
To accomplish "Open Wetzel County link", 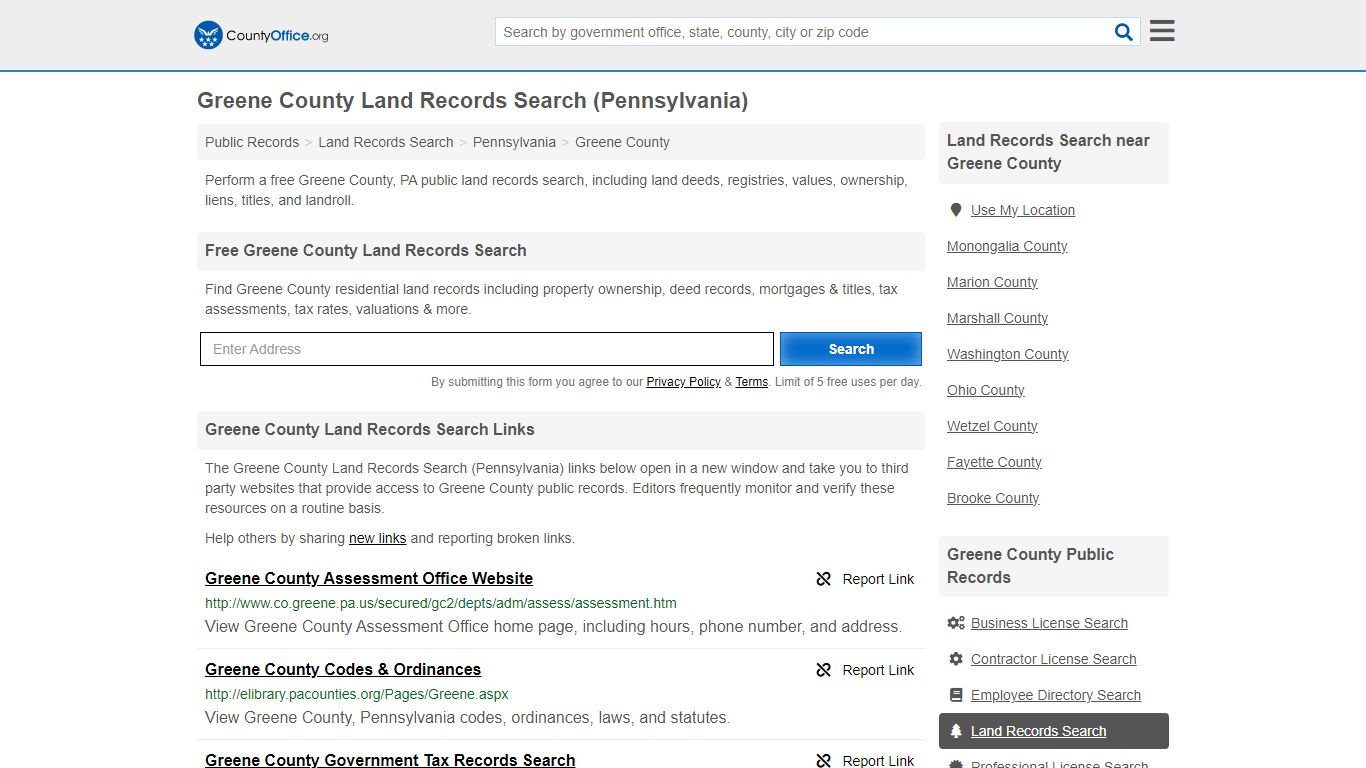I will point(992,426).
